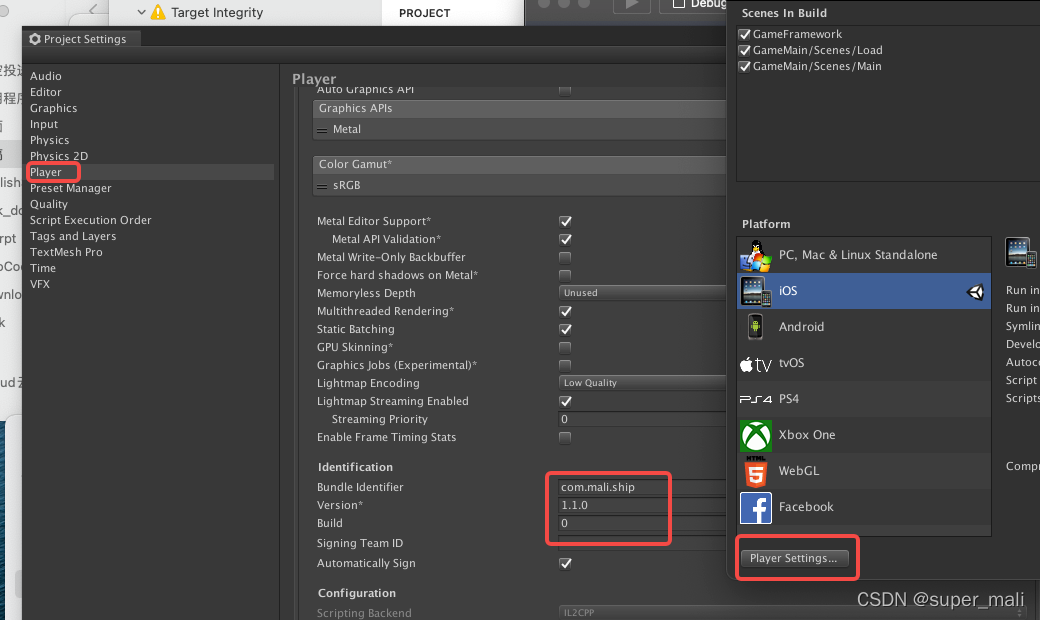Disable Metal Editor Support checkbox
1040x620 pixels.
coord(565,221)
